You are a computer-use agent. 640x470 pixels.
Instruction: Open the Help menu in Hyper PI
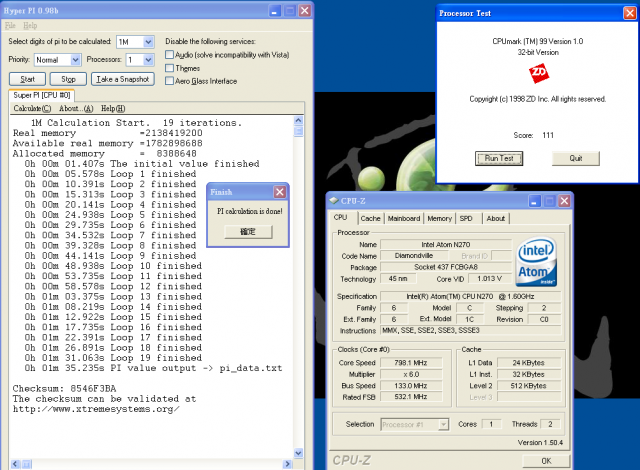pos(30,25)
